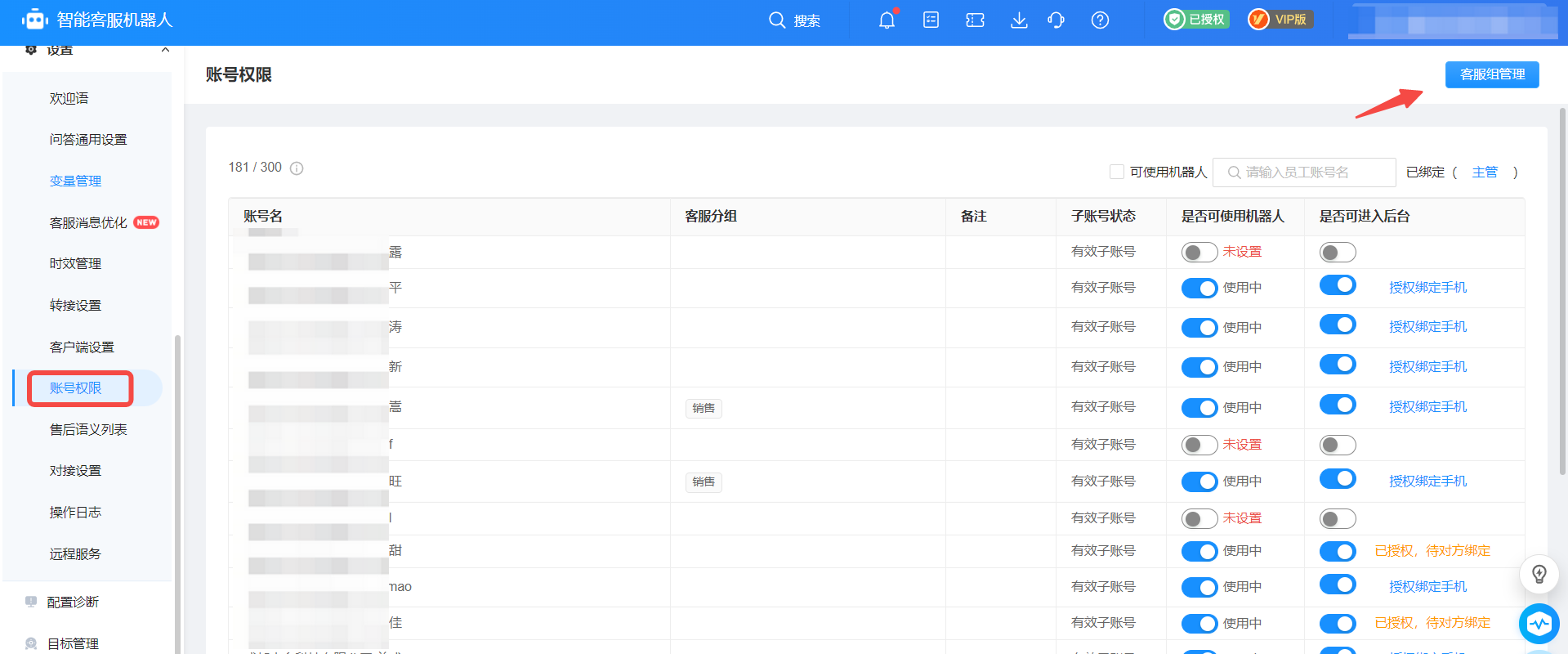Click the 是否可使用机器人 column header
Image resolution: width=1568 pixels, height=654 pixels.
coord(1233,217)
